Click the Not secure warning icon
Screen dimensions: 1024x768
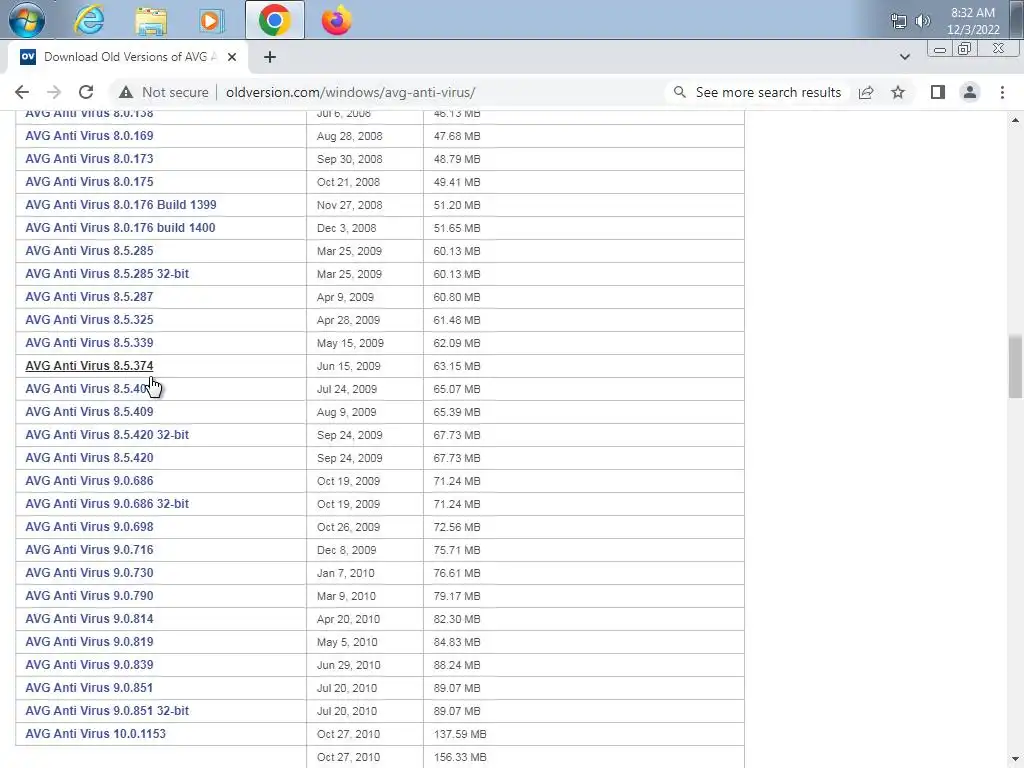[x=126, y=92]
